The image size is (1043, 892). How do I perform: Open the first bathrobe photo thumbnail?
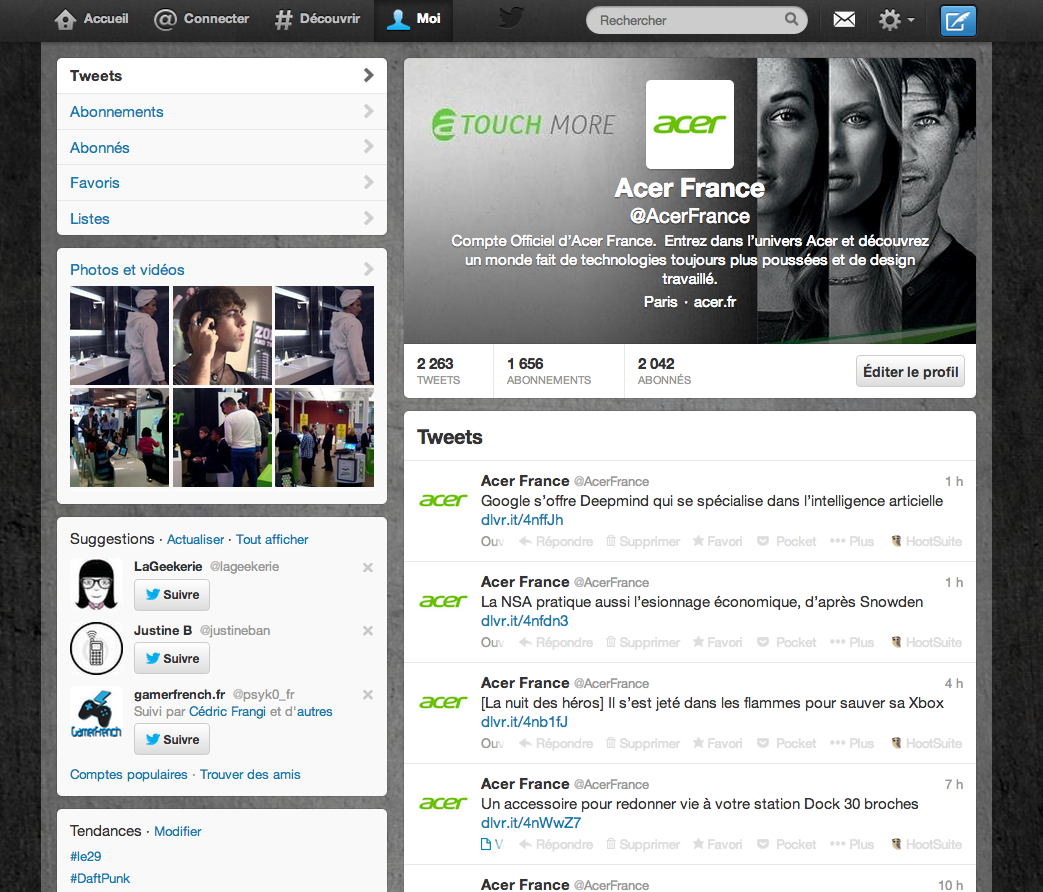pos(119,335)
